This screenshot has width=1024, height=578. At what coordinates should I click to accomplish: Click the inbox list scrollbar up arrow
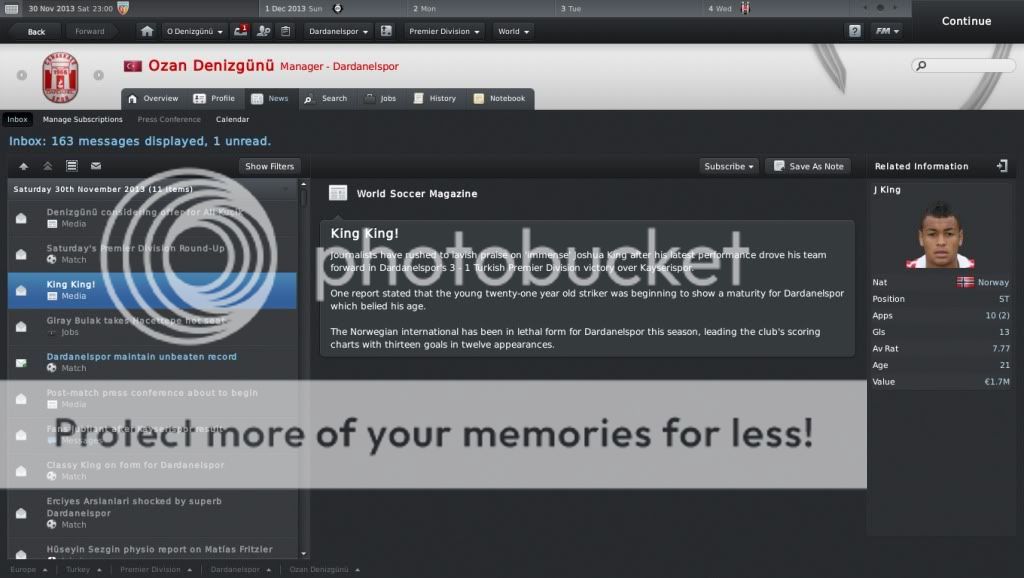pyautogui.click(x=304, y=185)
